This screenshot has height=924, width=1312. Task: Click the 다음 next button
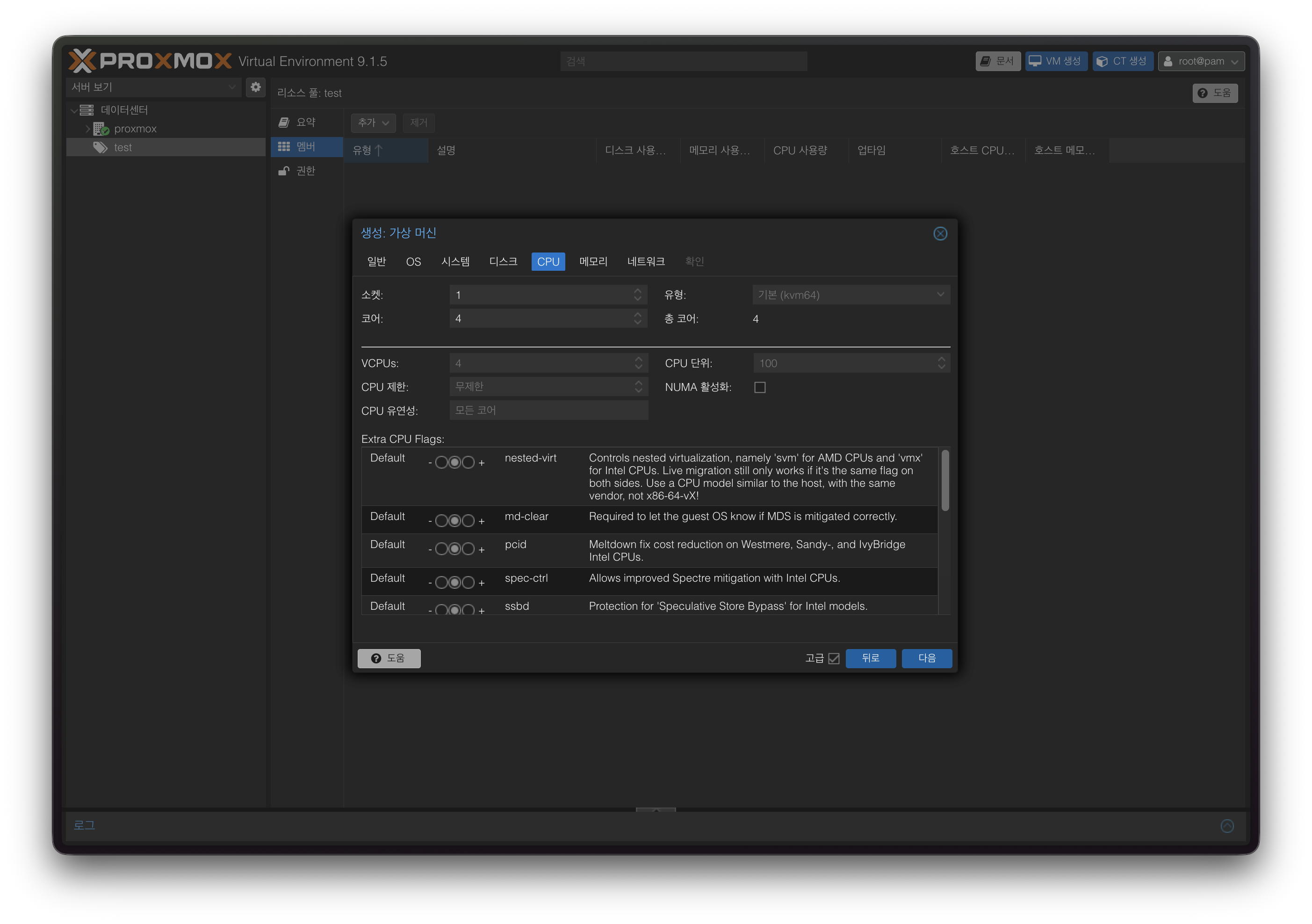coord(926,658)
